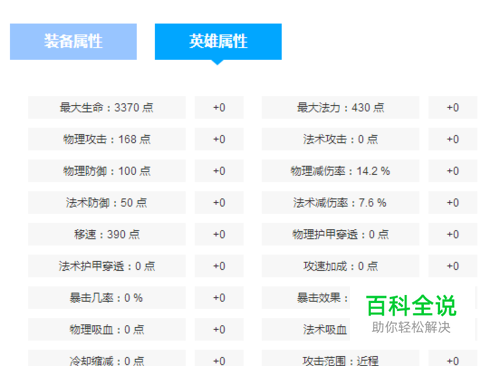Select the 法术护甲穿透：0 点 cell
This screenshot has height=366, width=500.
point(107,266)
